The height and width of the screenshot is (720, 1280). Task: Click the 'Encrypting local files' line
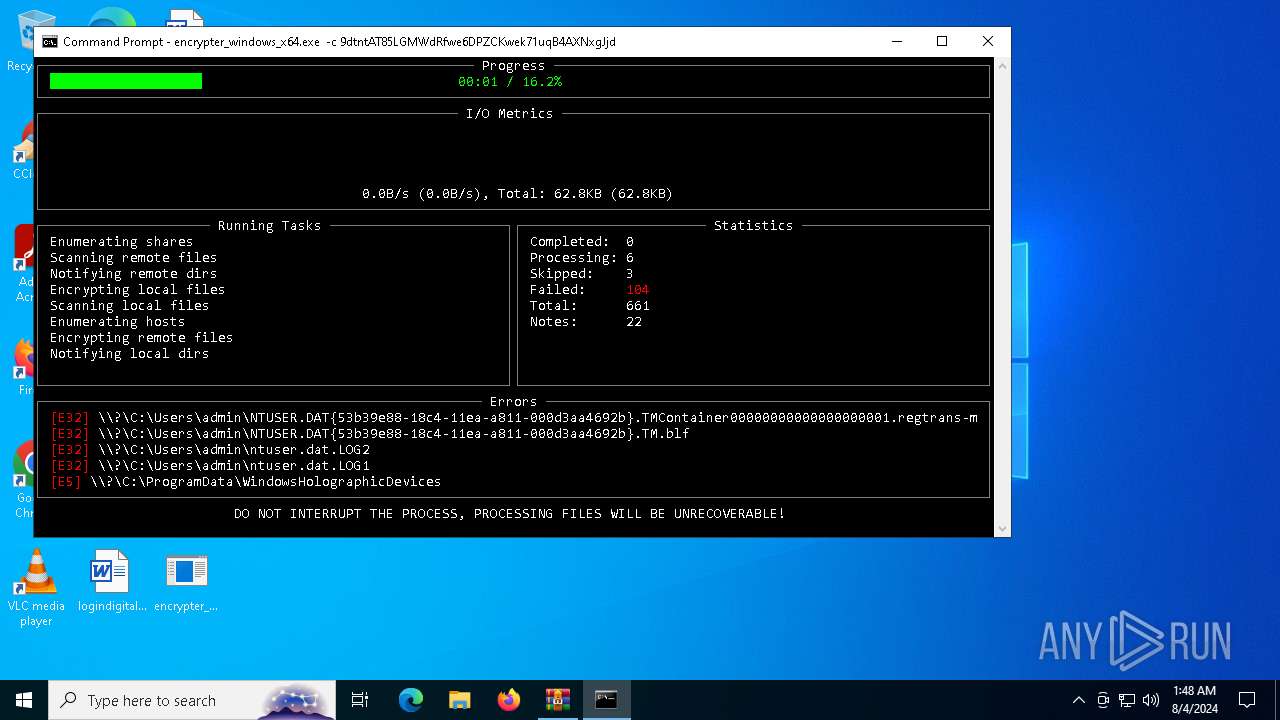(137, 289)
